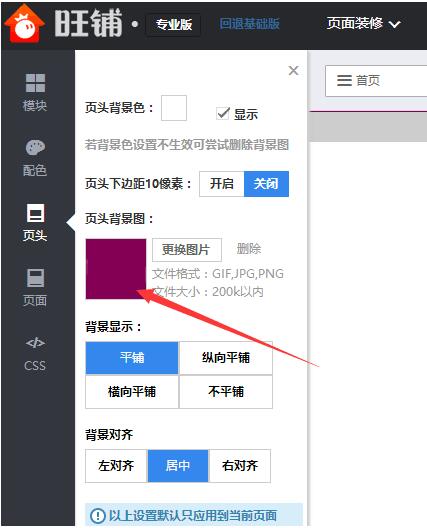Screen dimensions: 427x528
Task: Open the 模块 modules panel icon
Action: tap(35, 83)
